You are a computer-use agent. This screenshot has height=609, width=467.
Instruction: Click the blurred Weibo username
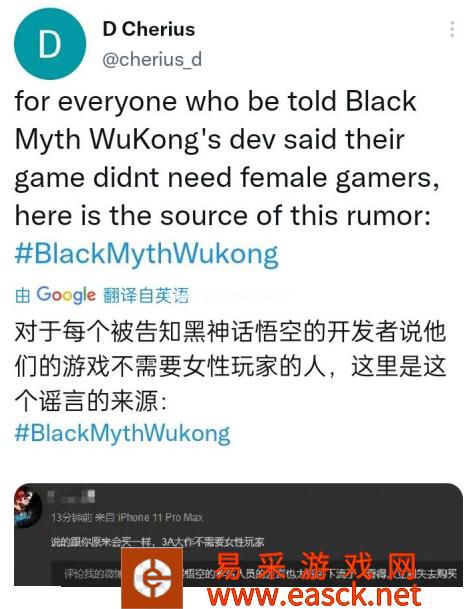(x=71, y=496)
